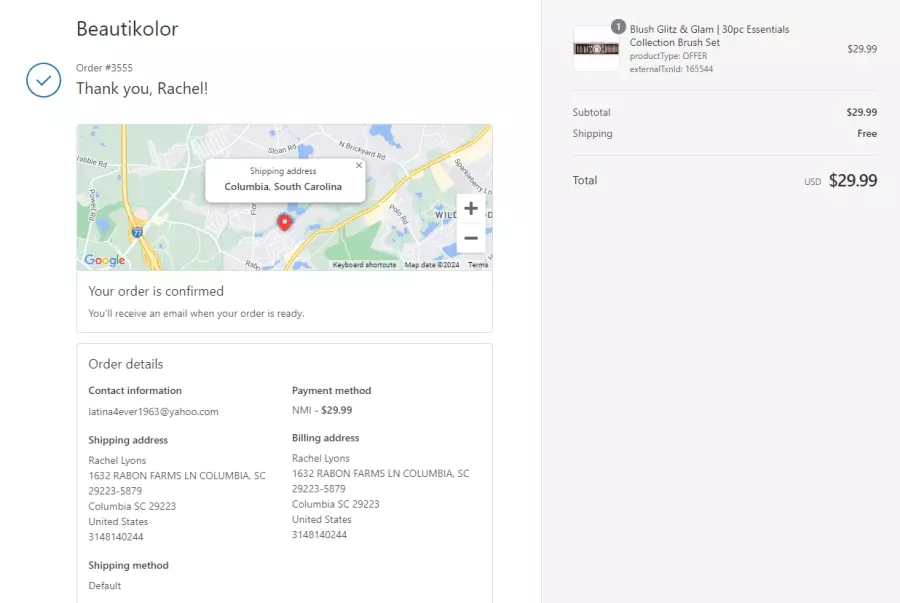Zoom in on the map

coord(471,208)
